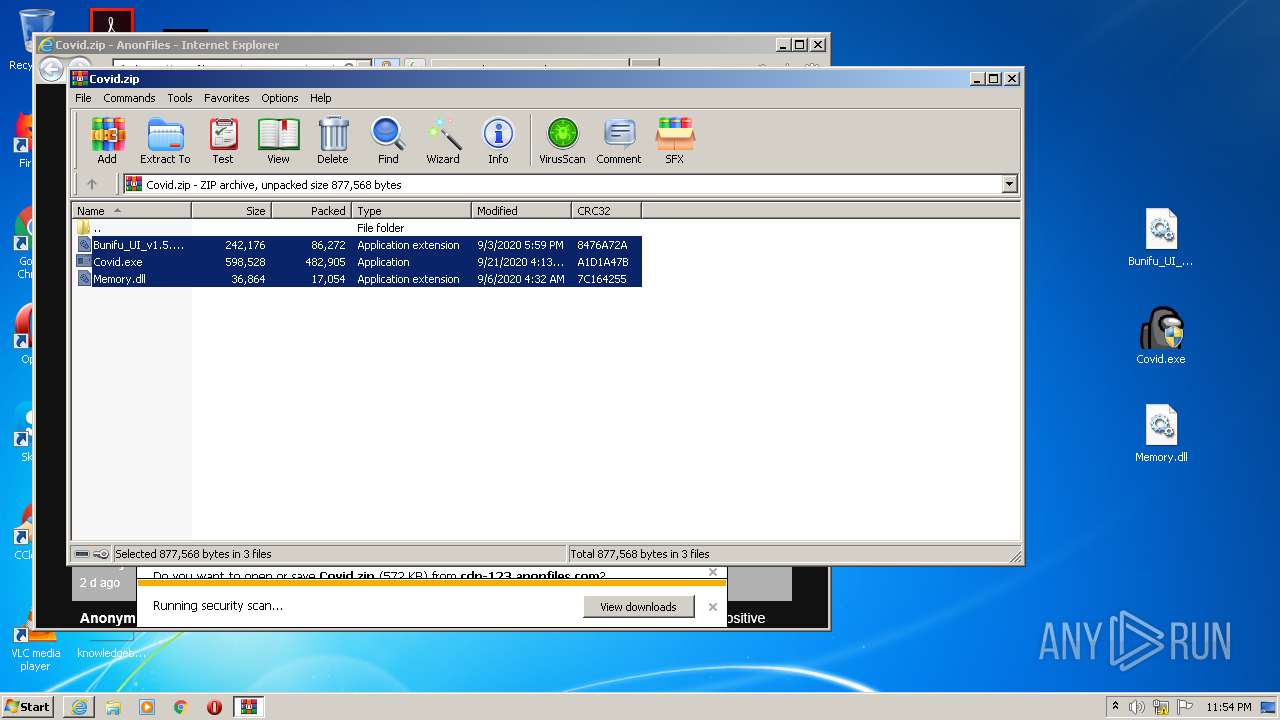Screen dimensions: 1280x720
Task: Sort by Size column header
Action: (x=231, y=211)
